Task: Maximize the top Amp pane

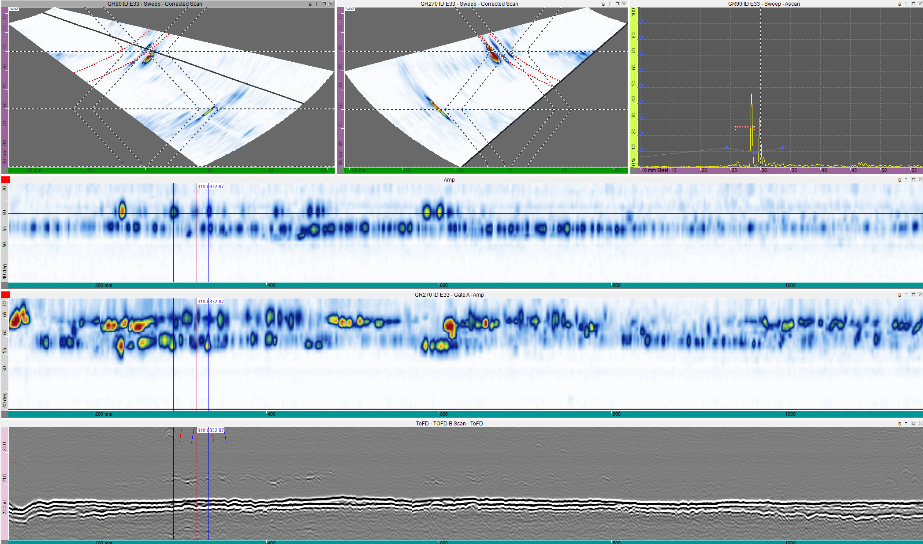Action: pos(914,180)
